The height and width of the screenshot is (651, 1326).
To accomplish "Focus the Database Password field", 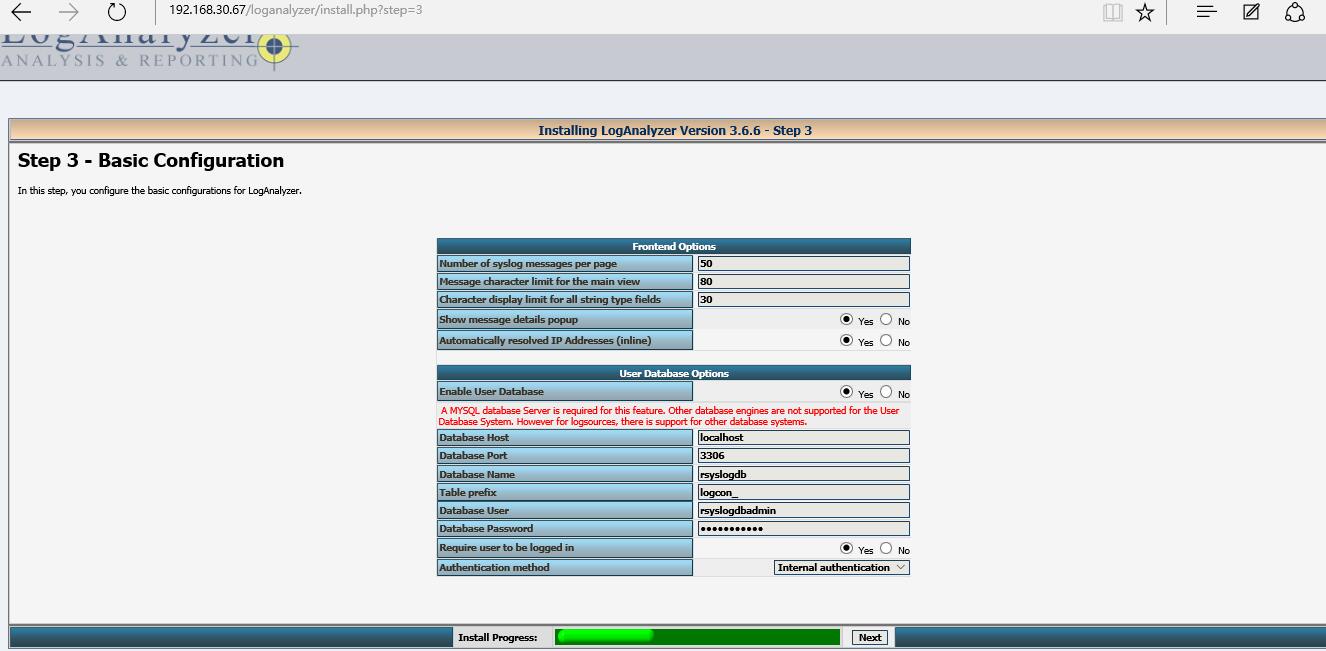I will tap(804, 528).
